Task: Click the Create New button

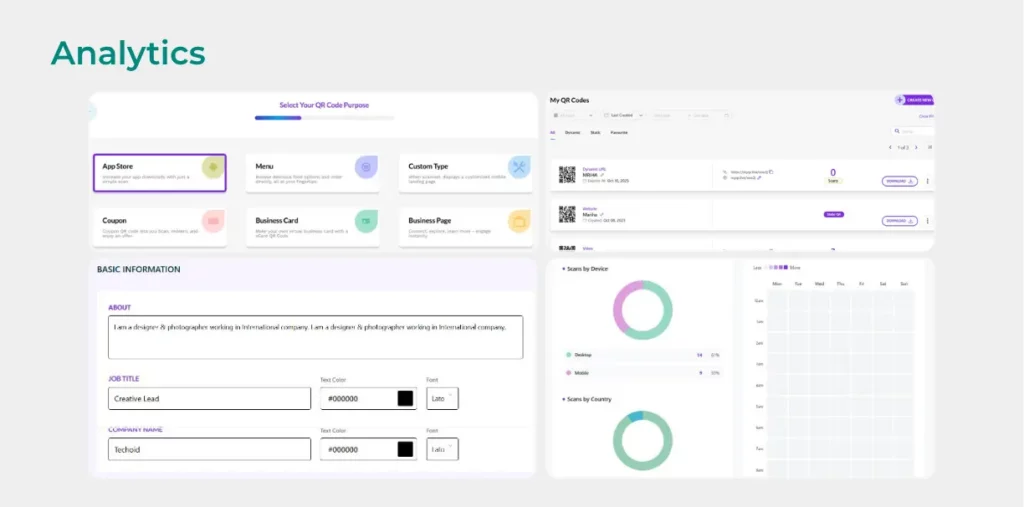Action: (914, 100)
